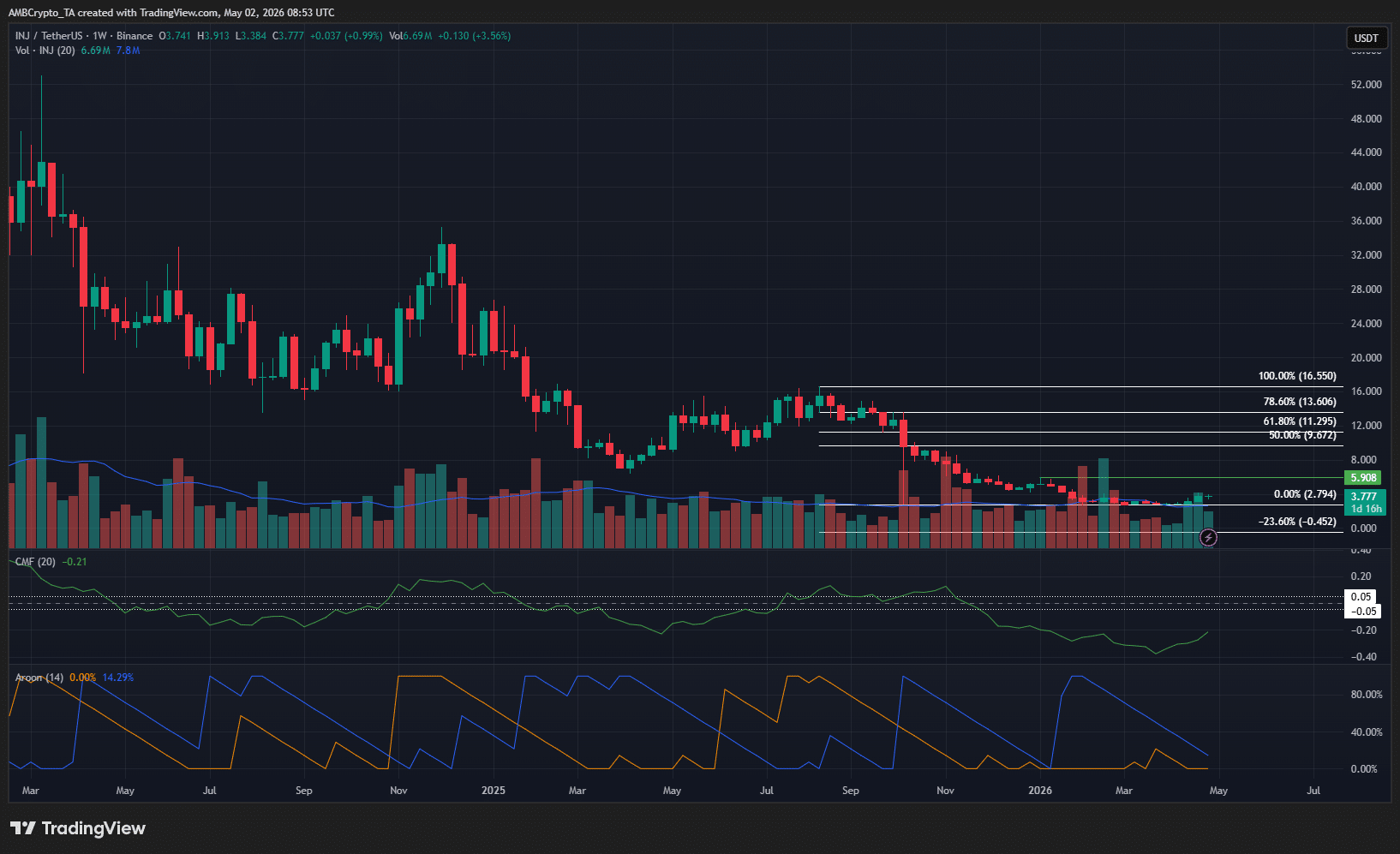The width and height of the screenshot is (1400, 854).
Task: Click the 3.777 current price label
Action: (1363, 497)
